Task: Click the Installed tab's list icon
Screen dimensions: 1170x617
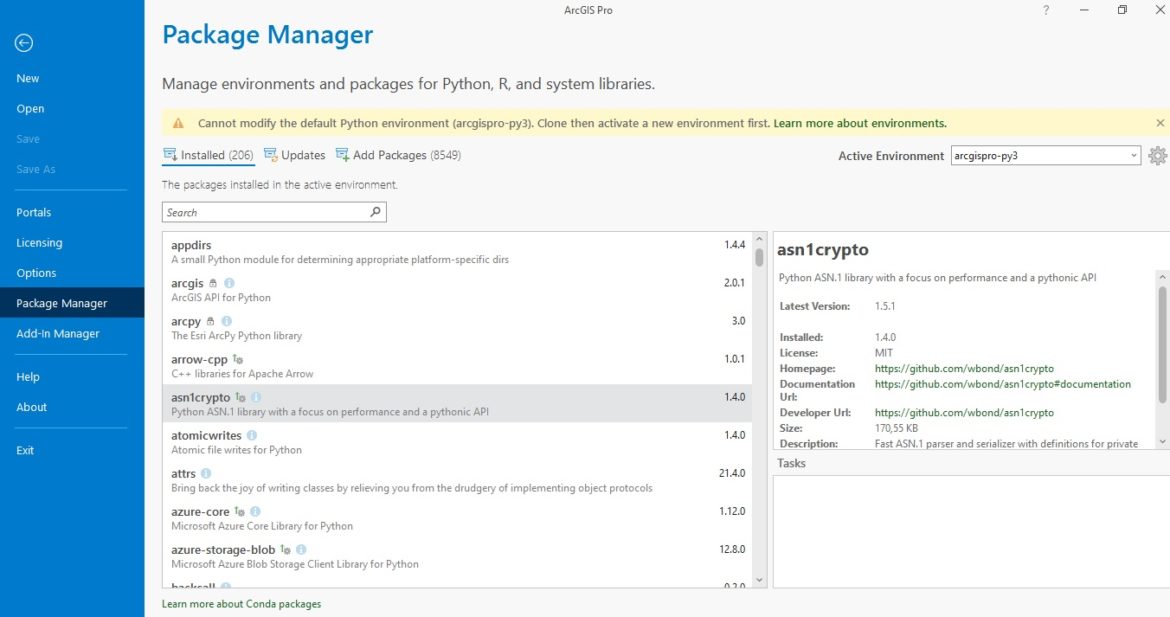Action: (x=170, y=154)
